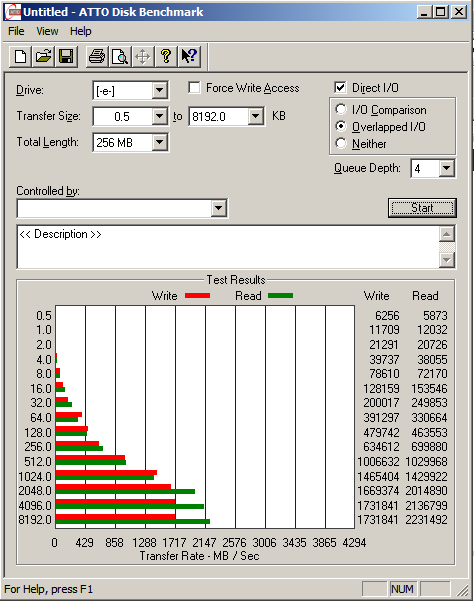474x601 pixels.
Task: Expand the Total Length dropdown
Action: pyautogui.click(x=159, y=143)
